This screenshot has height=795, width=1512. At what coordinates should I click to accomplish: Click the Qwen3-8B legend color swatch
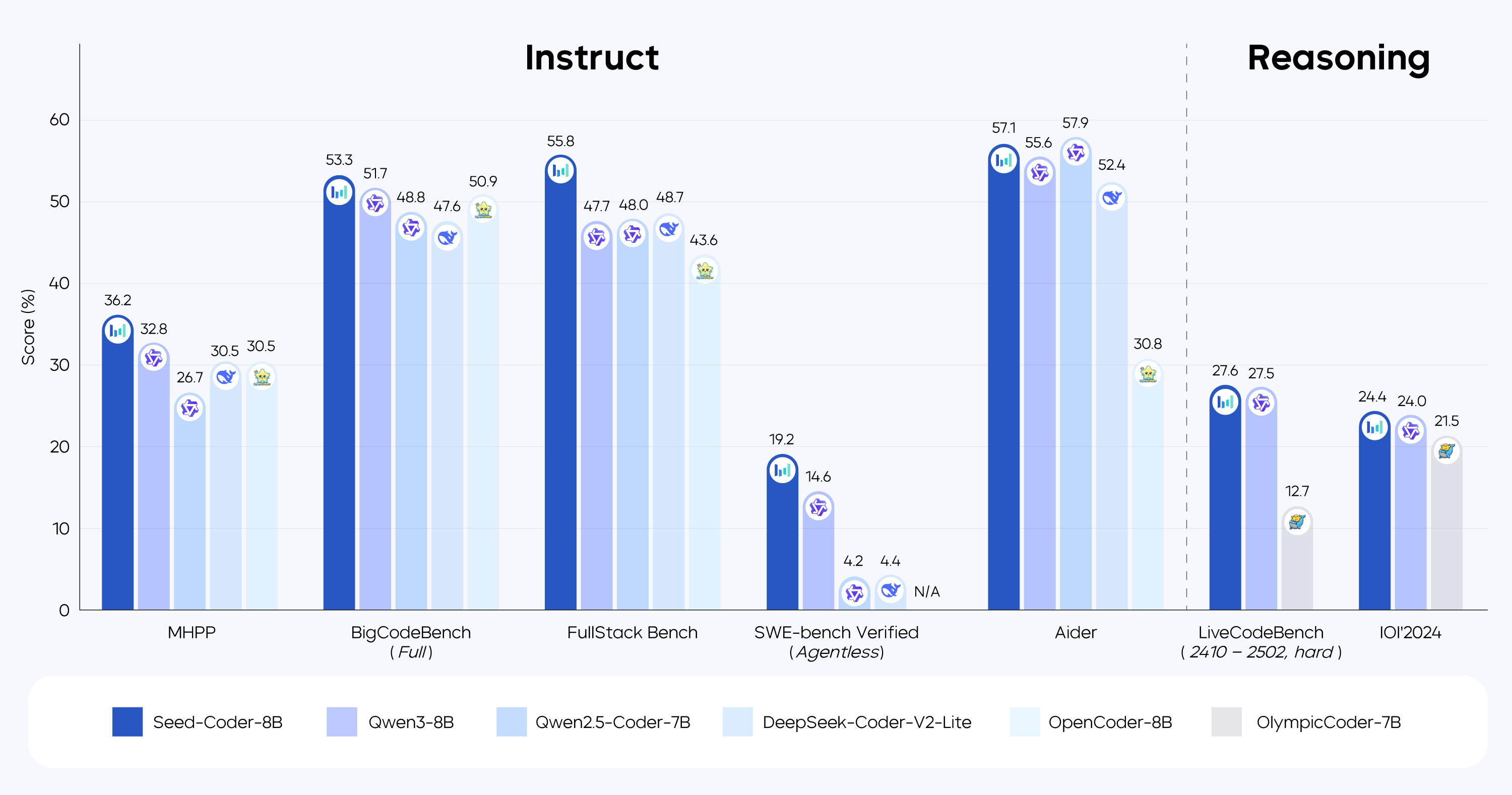[x=342, y=721]
